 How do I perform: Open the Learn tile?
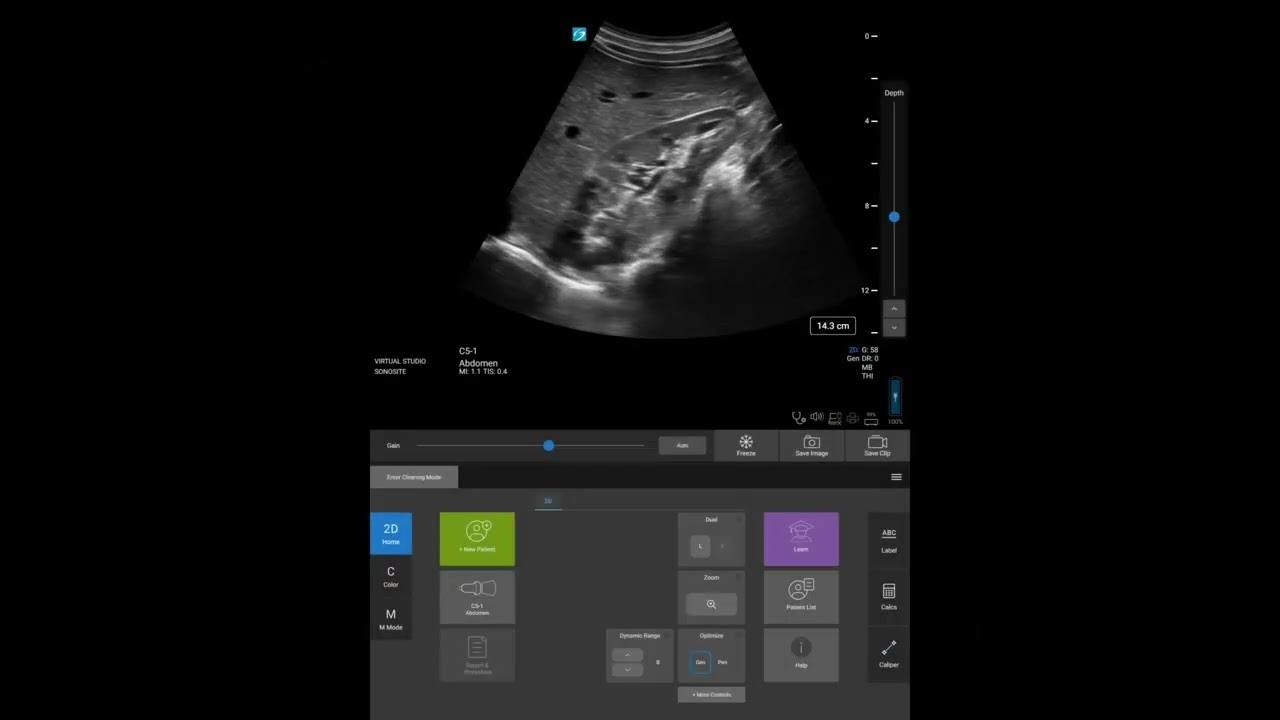coord(801,539)
